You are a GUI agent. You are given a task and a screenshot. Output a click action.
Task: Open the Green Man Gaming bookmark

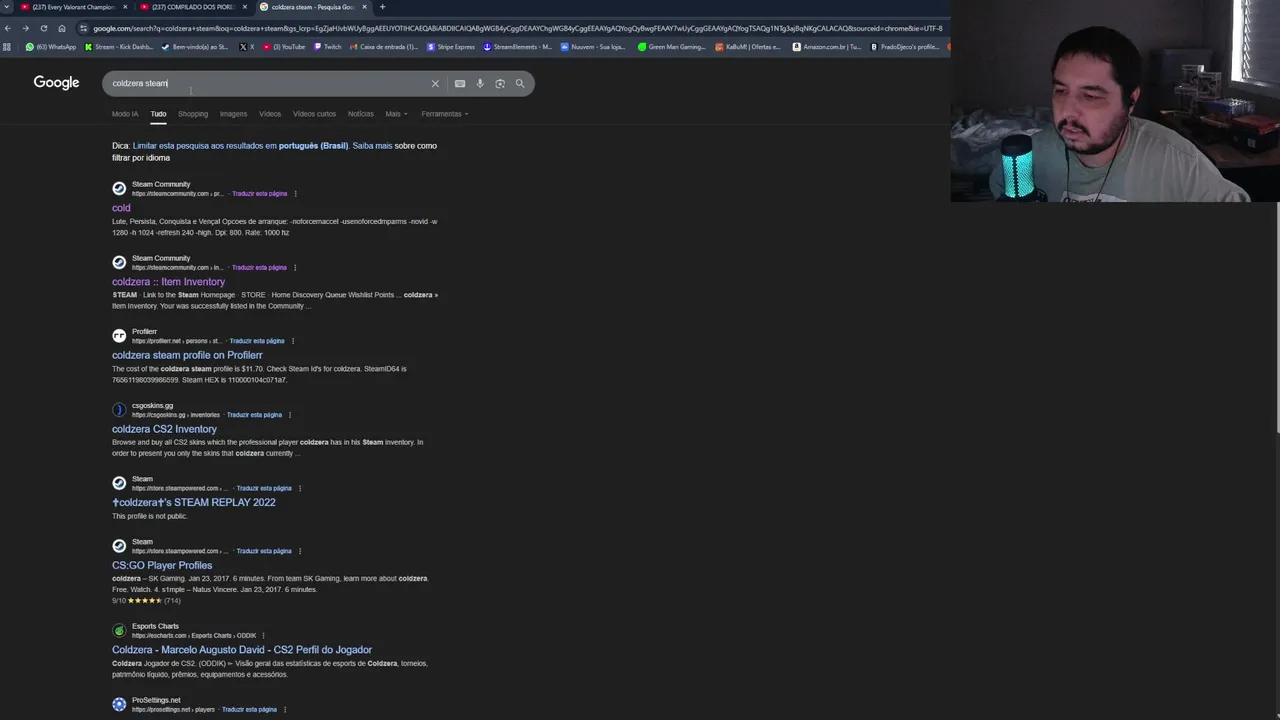tap(672, 47)
